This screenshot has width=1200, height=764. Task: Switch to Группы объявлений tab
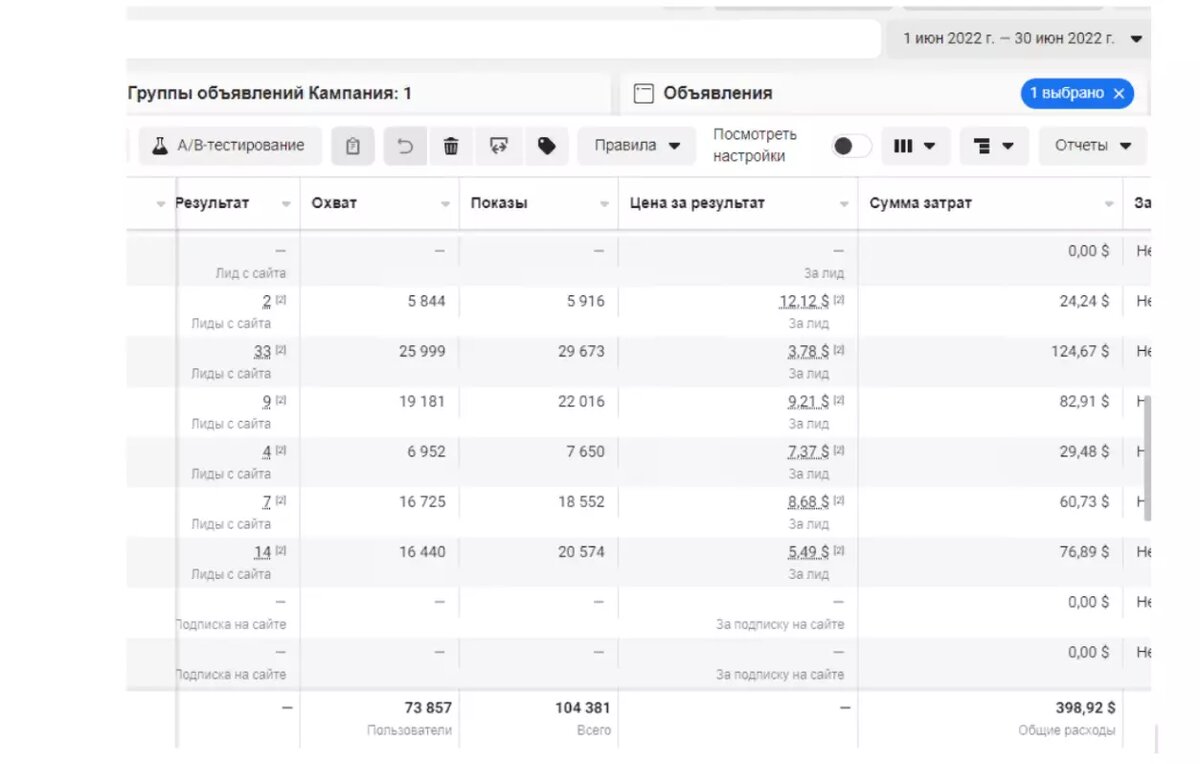pyautogui.click(x=270, y=93)
